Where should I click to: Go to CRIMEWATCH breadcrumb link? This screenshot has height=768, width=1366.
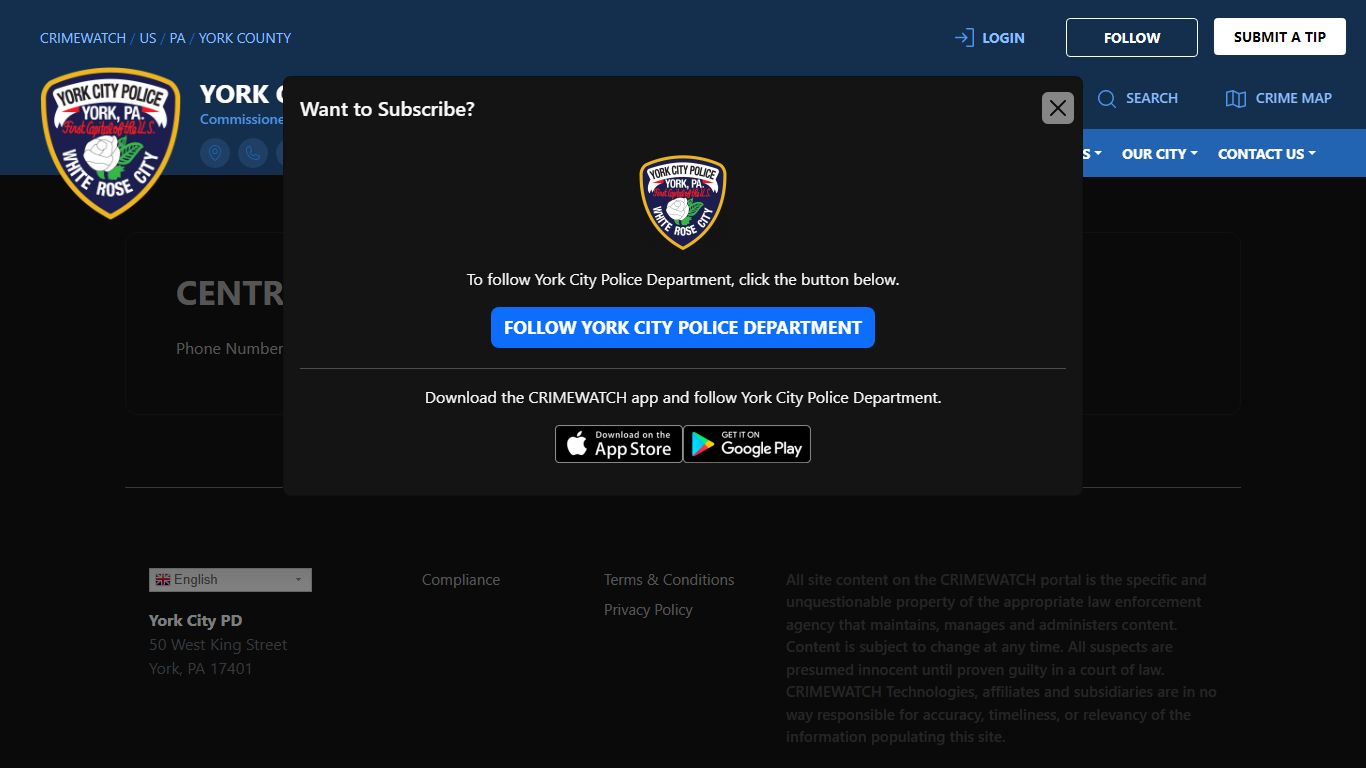pyautogui.click(x=83, y=38)
